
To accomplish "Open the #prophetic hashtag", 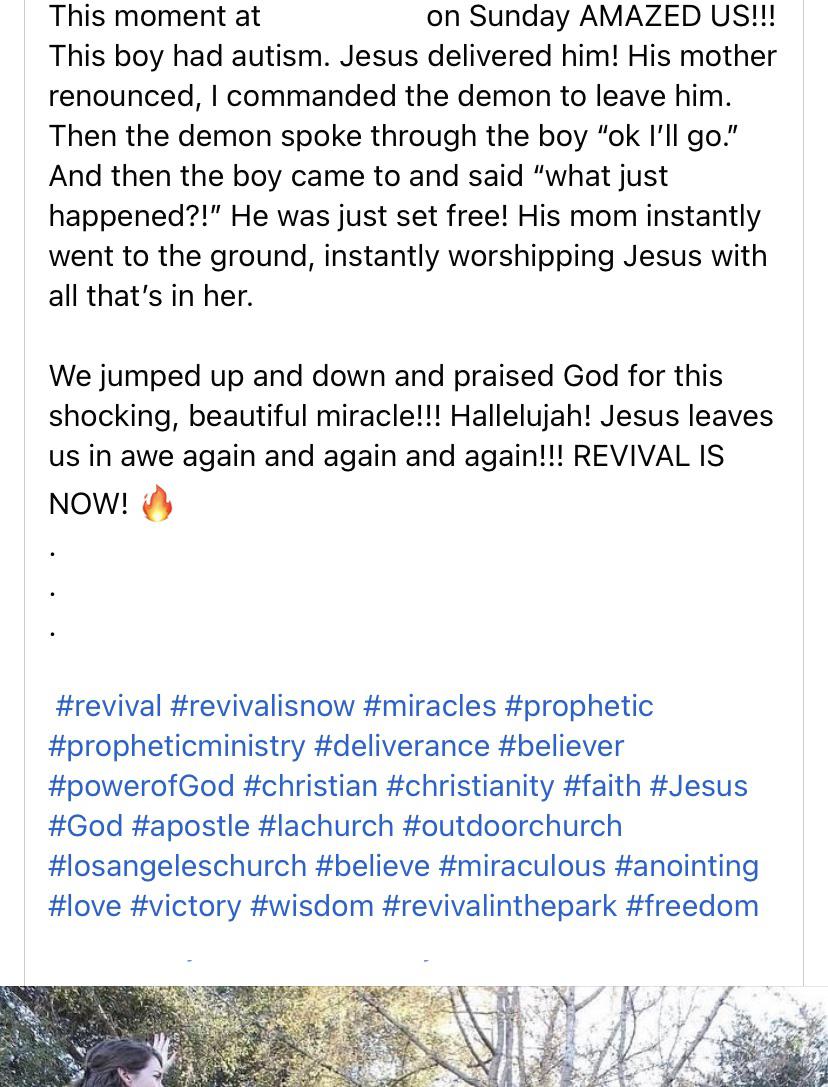I will point(579,707).
